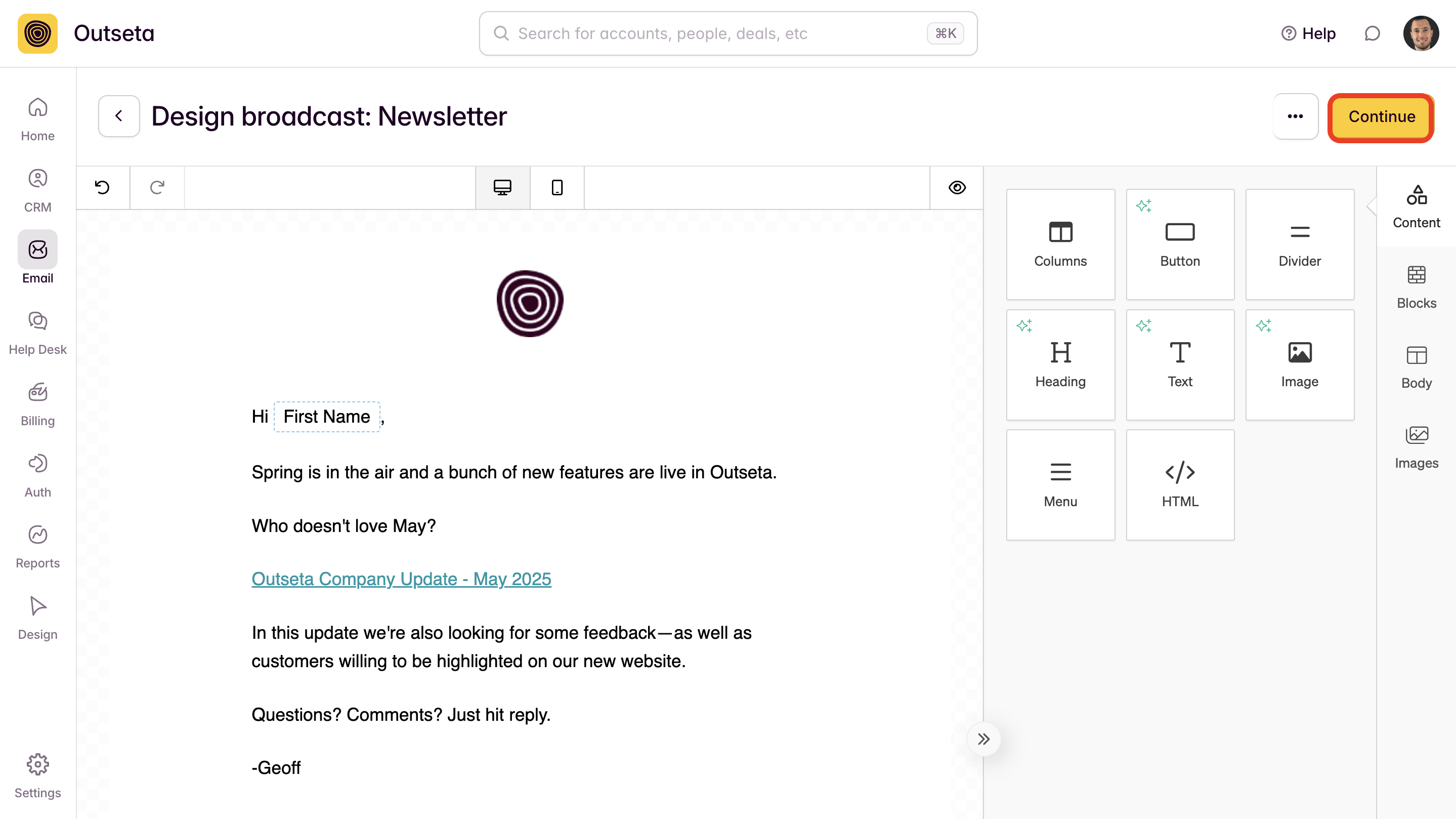Click the undo arrow icon
Image resolution: width=1456 pixels, height=819 pixels.
tap(102, 187)
